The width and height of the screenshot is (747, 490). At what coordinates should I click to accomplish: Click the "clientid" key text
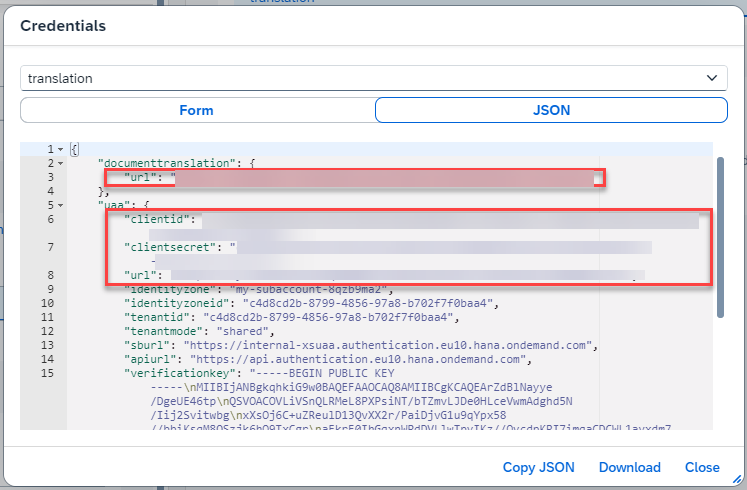tap(157, 220)
